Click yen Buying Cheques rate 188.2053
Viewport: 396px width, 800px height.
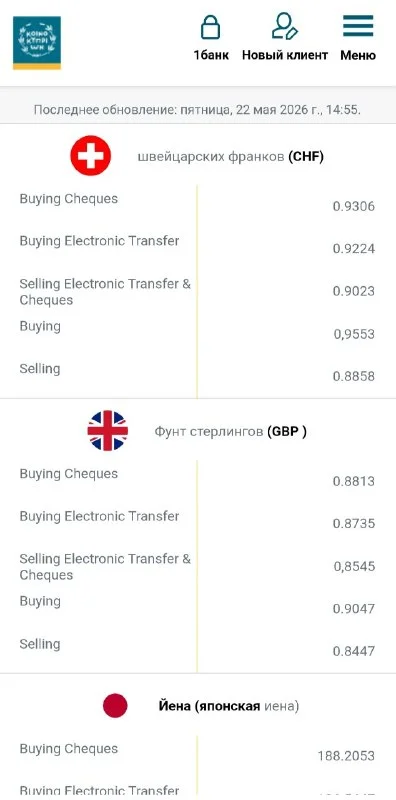pos(346,756)
